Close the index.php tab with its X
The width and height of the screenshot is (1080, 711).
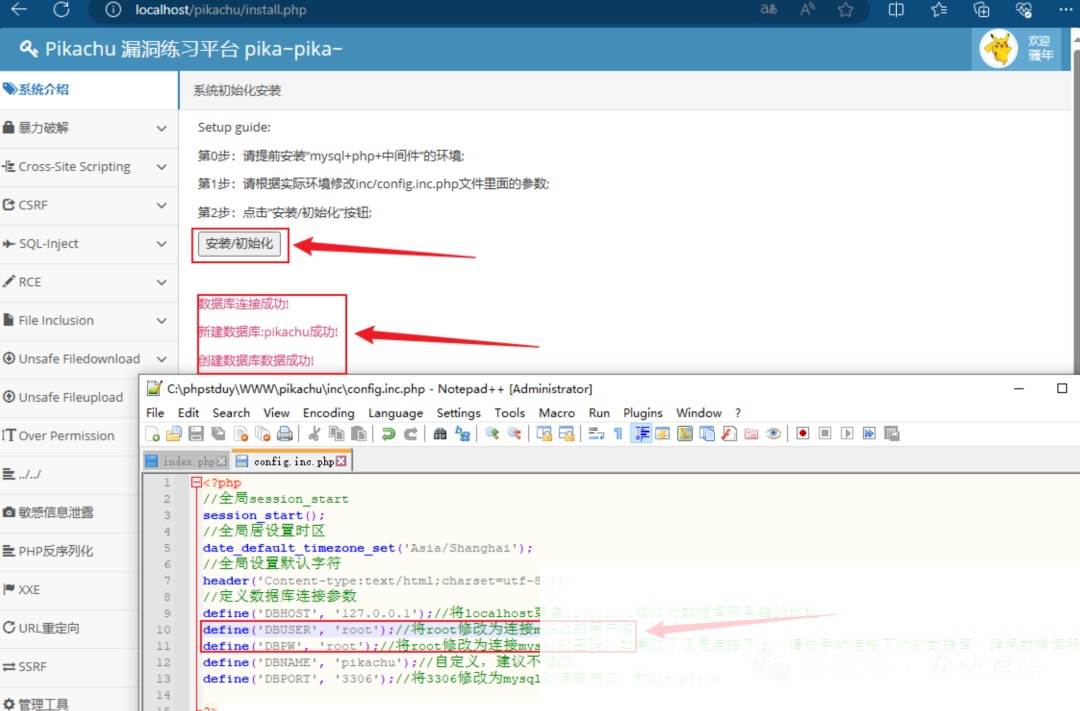(x=222, y=461)
